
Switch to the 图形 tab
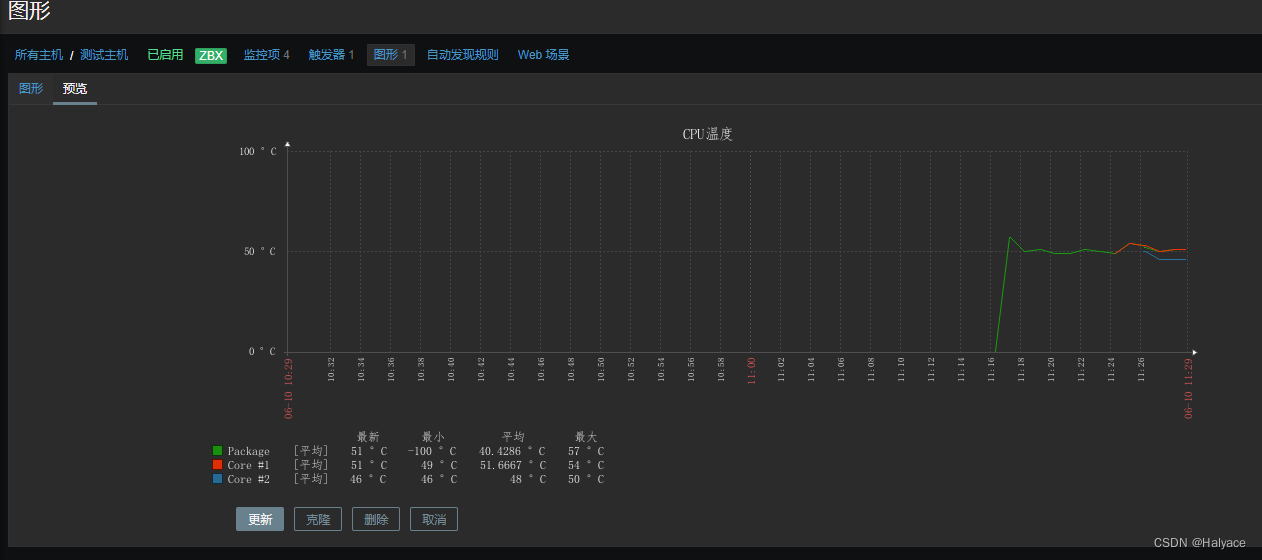click(31, 88)
